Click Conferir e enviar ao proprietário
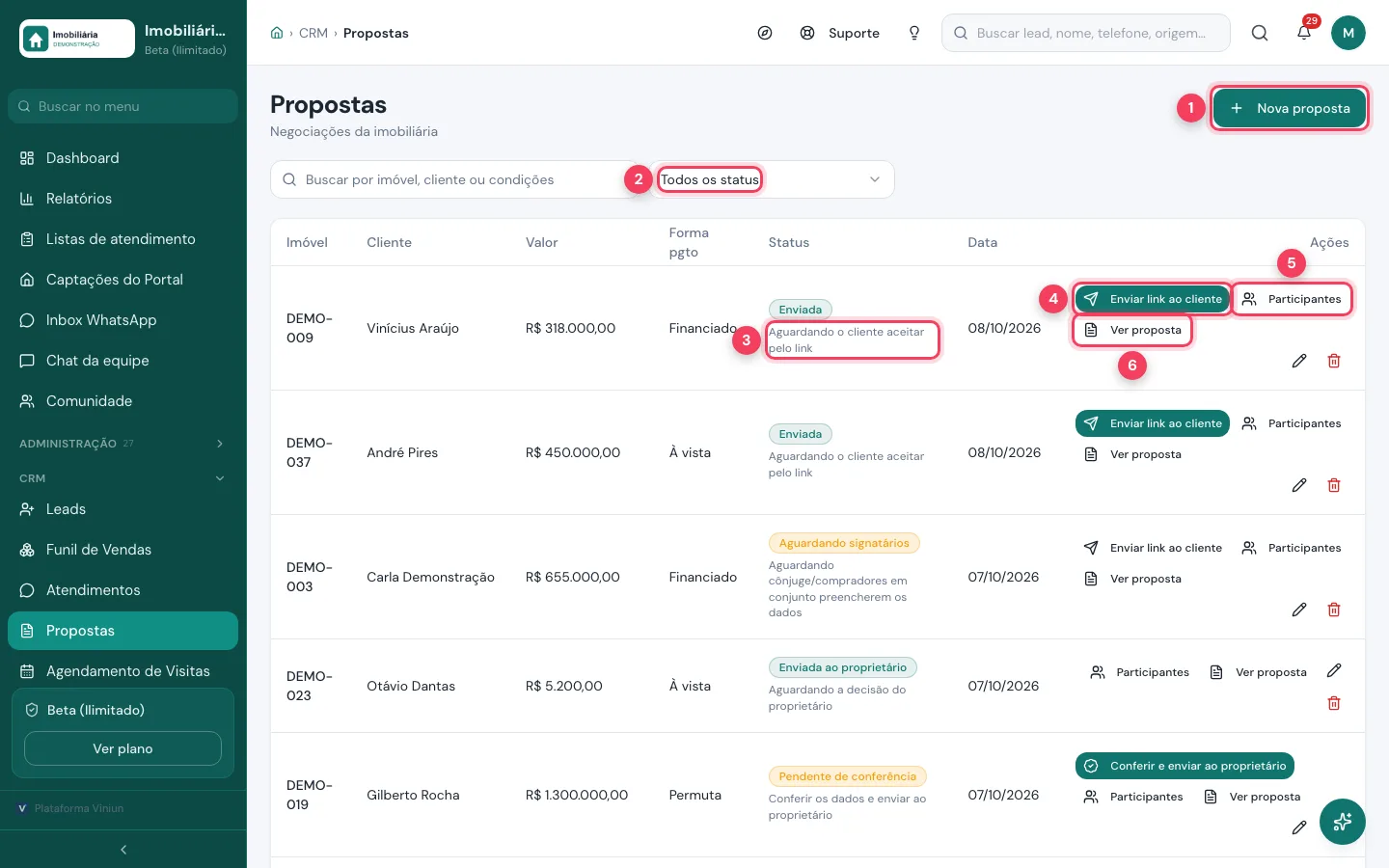The height and width of the screenshot is (868, 1389). coord(1185,766)
